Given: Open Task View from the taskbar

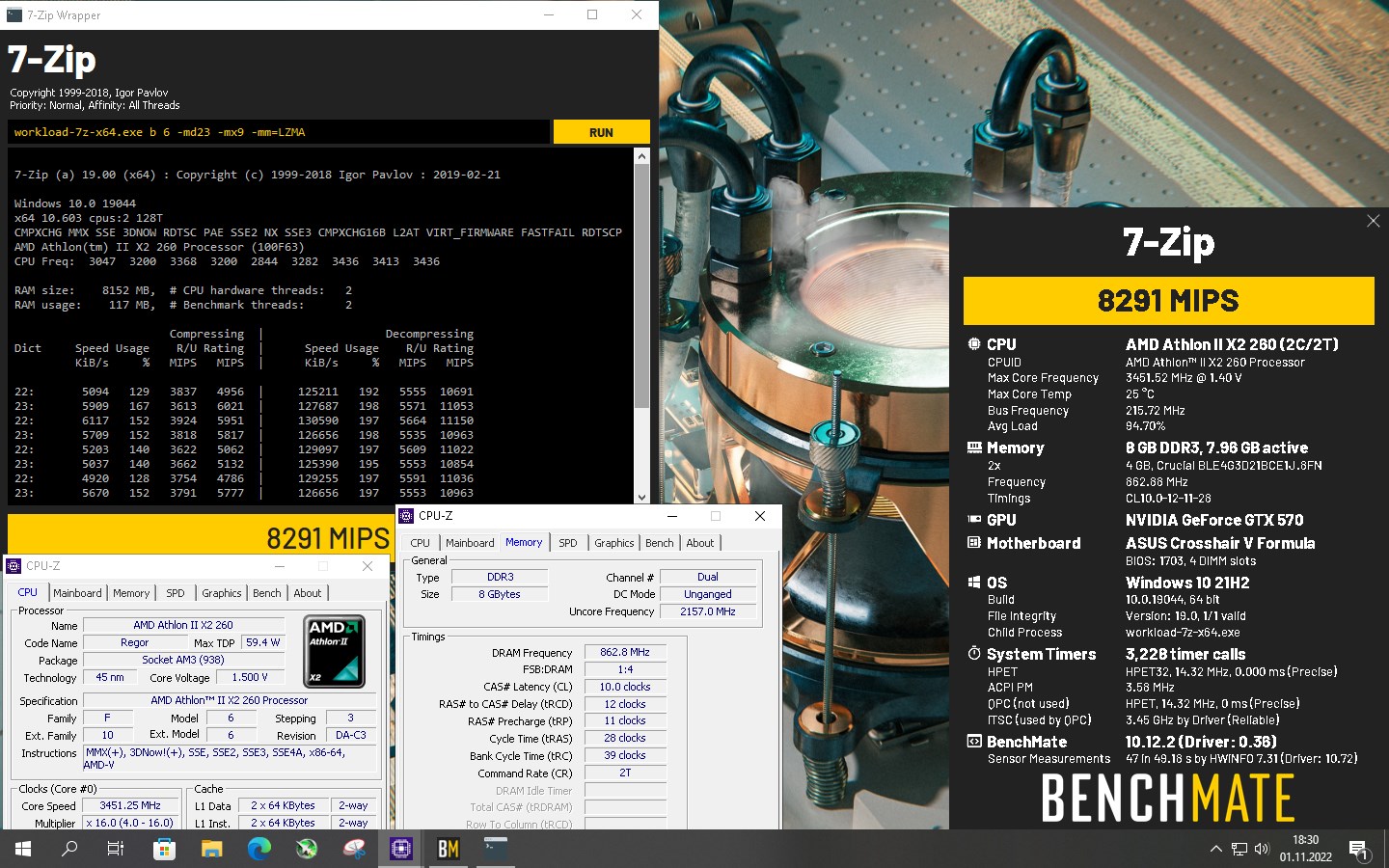Looking at the screenshot, I should click(x=116, y=849).
